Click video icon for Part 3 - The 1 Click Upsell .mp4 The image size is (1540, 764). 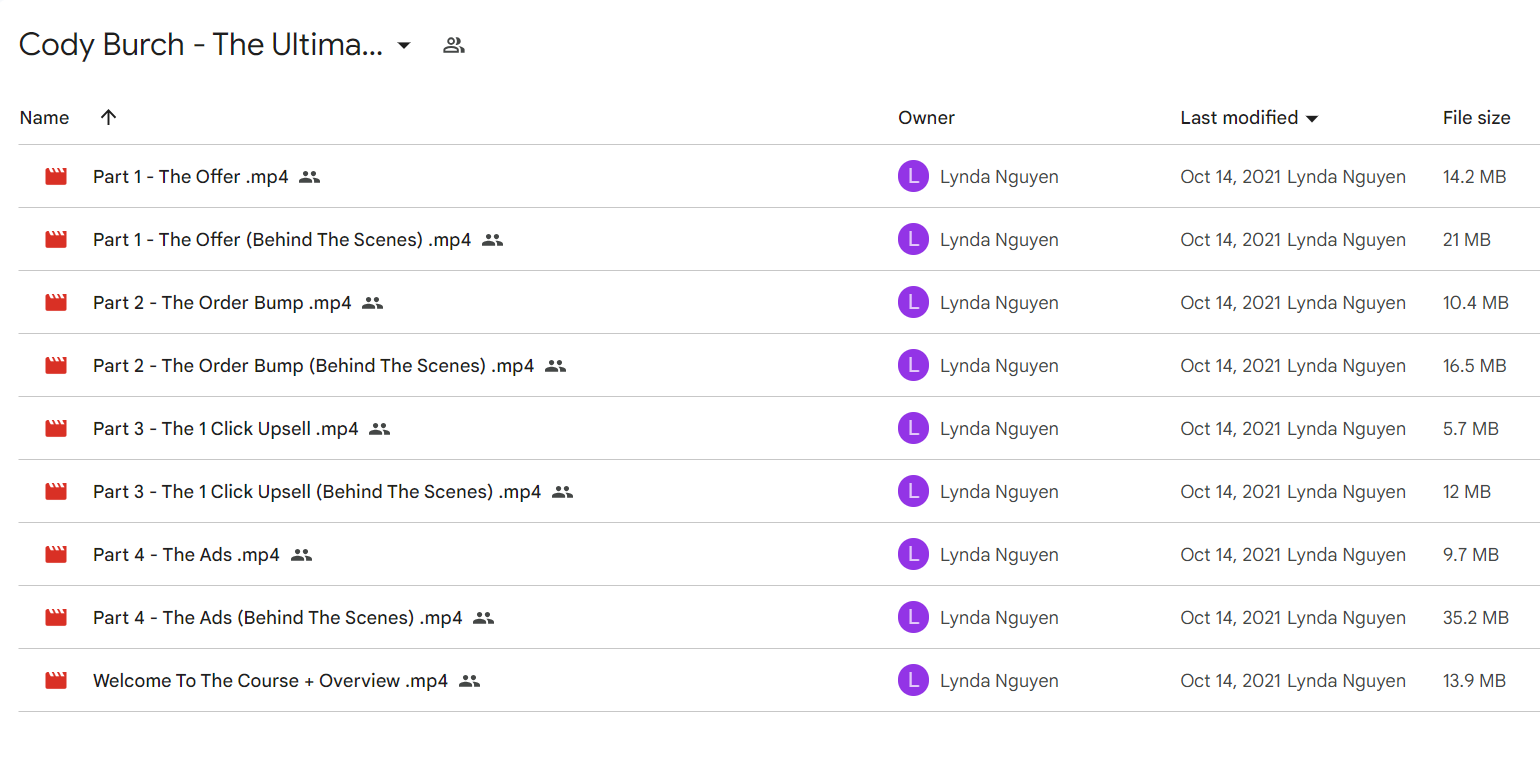[x=56, y=429]
